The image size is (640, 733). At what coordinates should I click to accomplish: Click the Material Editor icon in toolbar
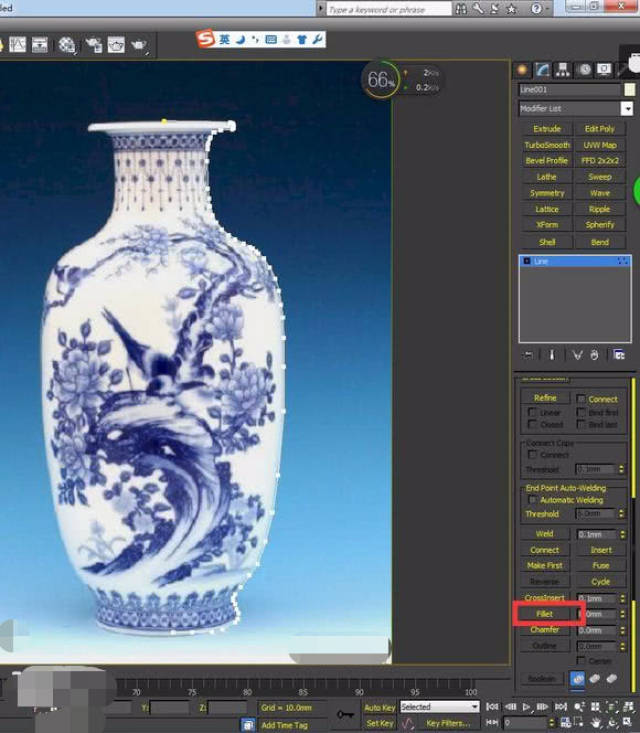(67, 45)
